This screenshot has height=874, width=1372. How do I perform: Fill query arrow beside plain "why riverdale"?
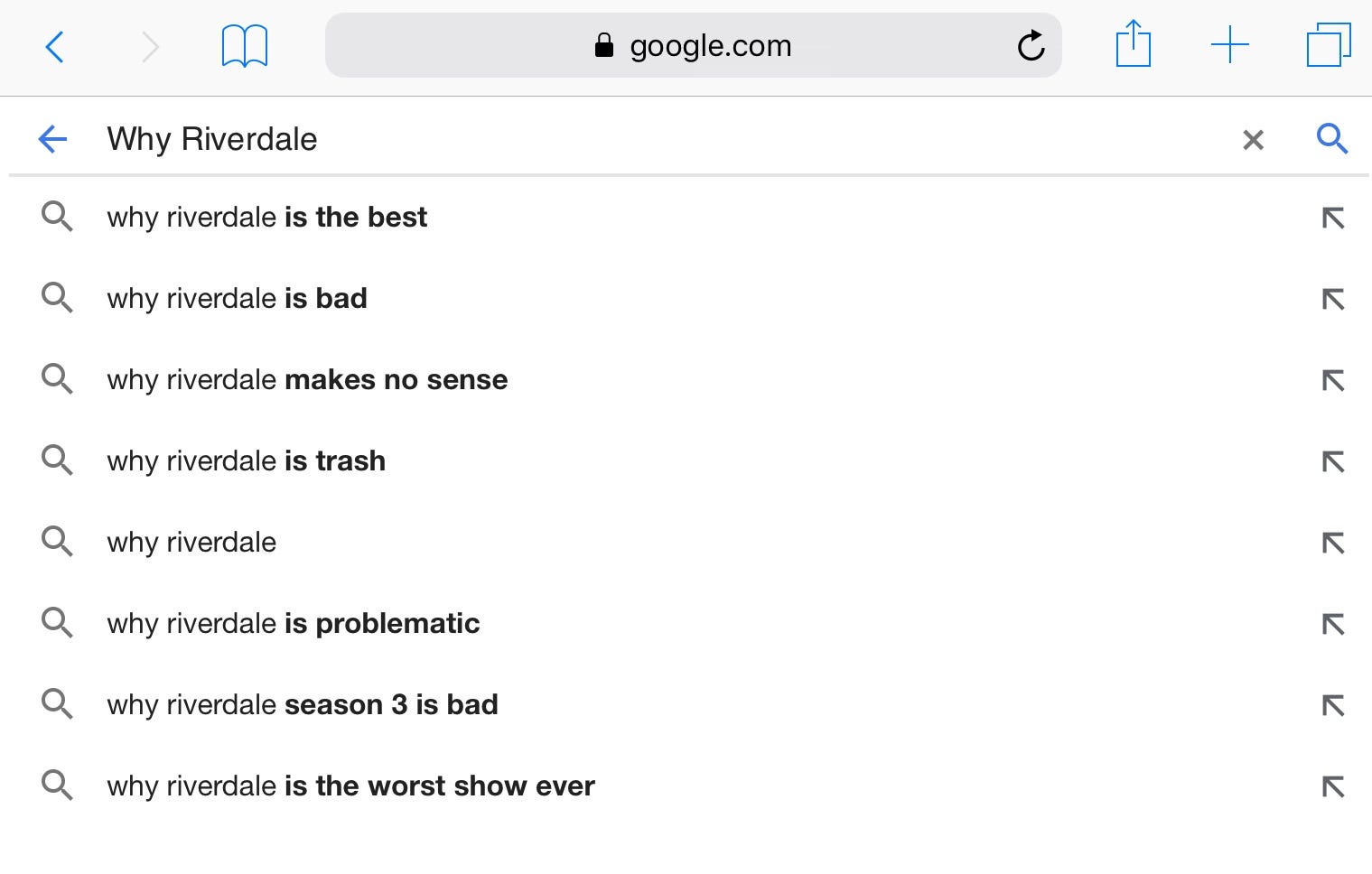[x=1333, y=543]
